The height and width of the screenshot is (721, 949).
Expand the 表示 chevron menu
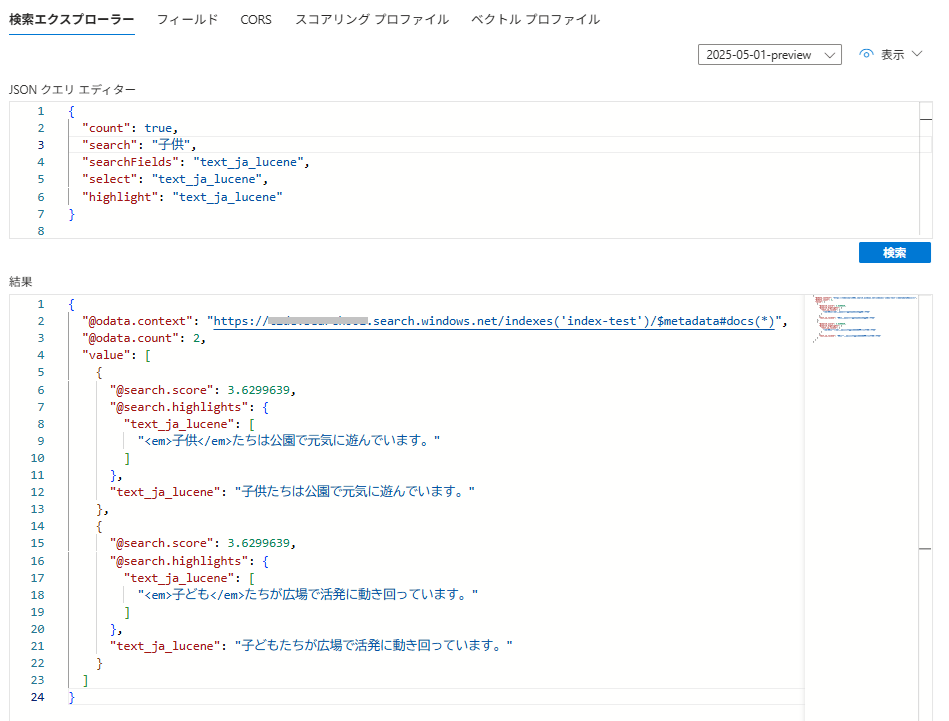pyautogui.click(x=917, y=54)
